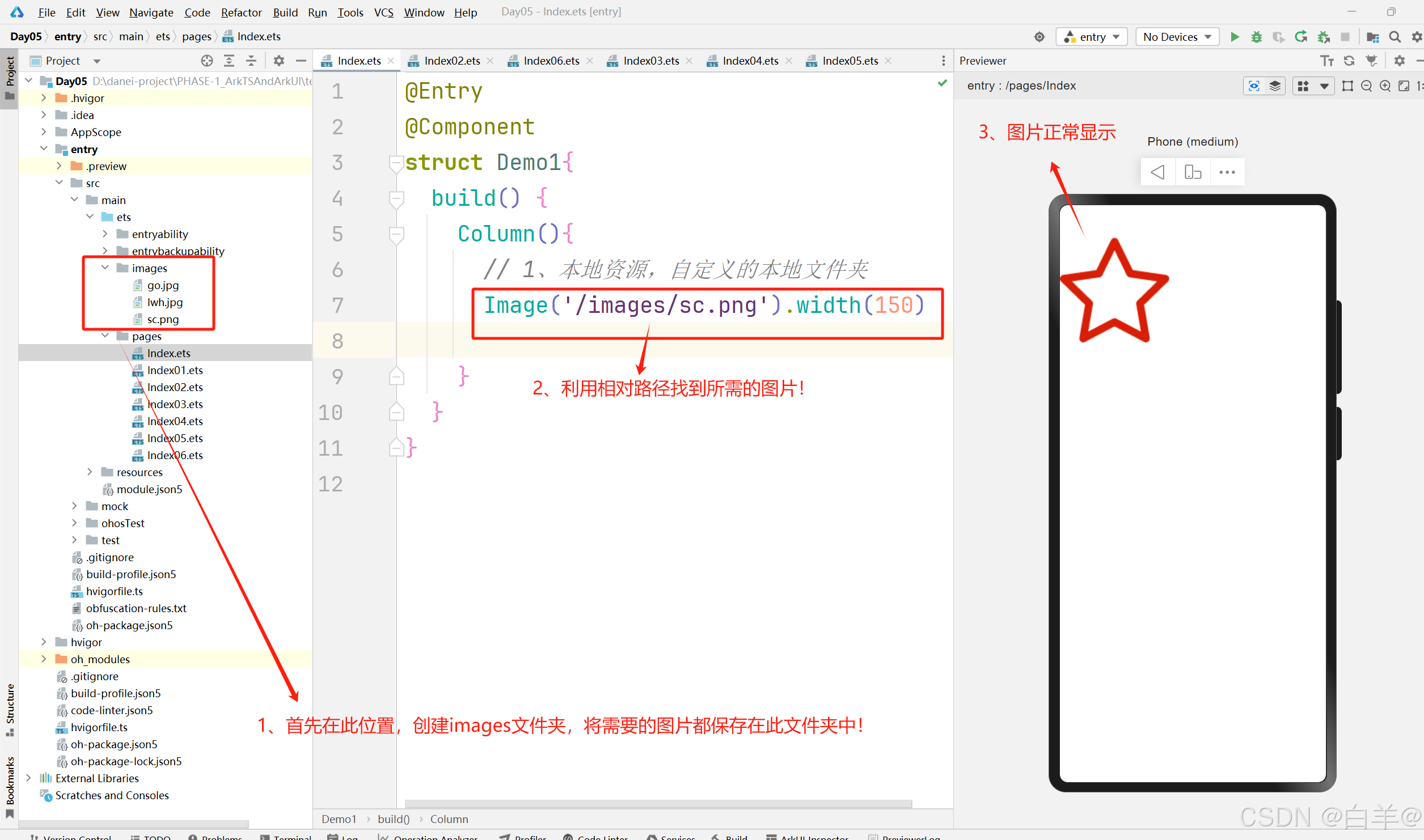Toggle the Bookmarks tool window sidebar tab
This screenshot has width=1424, height=840.
10,787
